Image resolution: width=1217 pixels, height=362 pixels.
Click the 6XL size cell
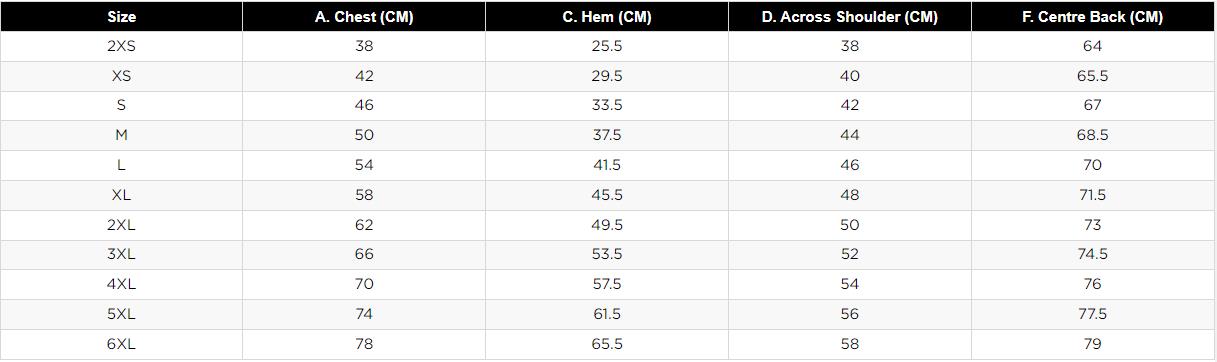[121, 344]
